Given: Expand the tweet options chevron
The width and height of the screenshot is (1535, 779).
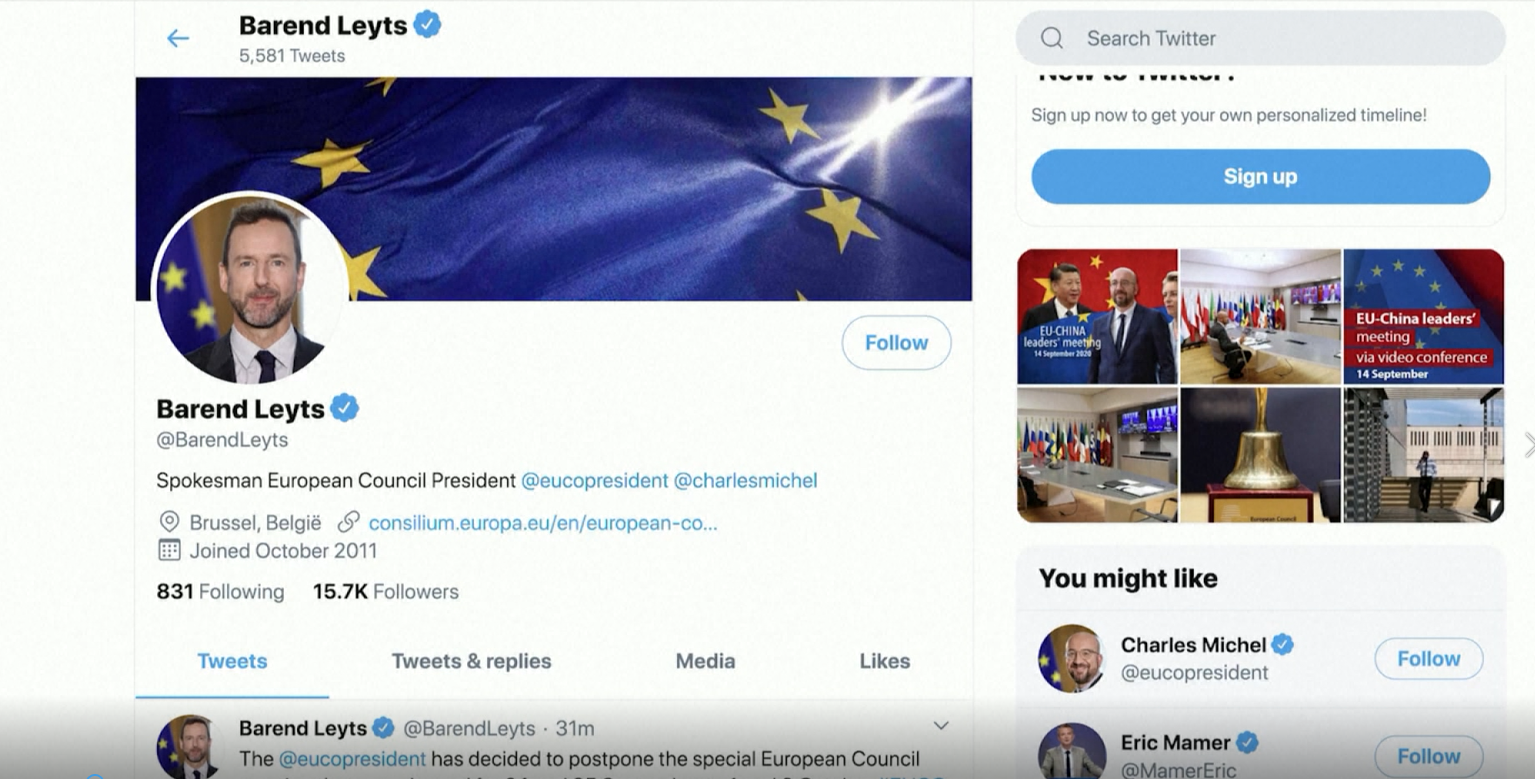Looking at the screenshot, I should tap(940, 725).
